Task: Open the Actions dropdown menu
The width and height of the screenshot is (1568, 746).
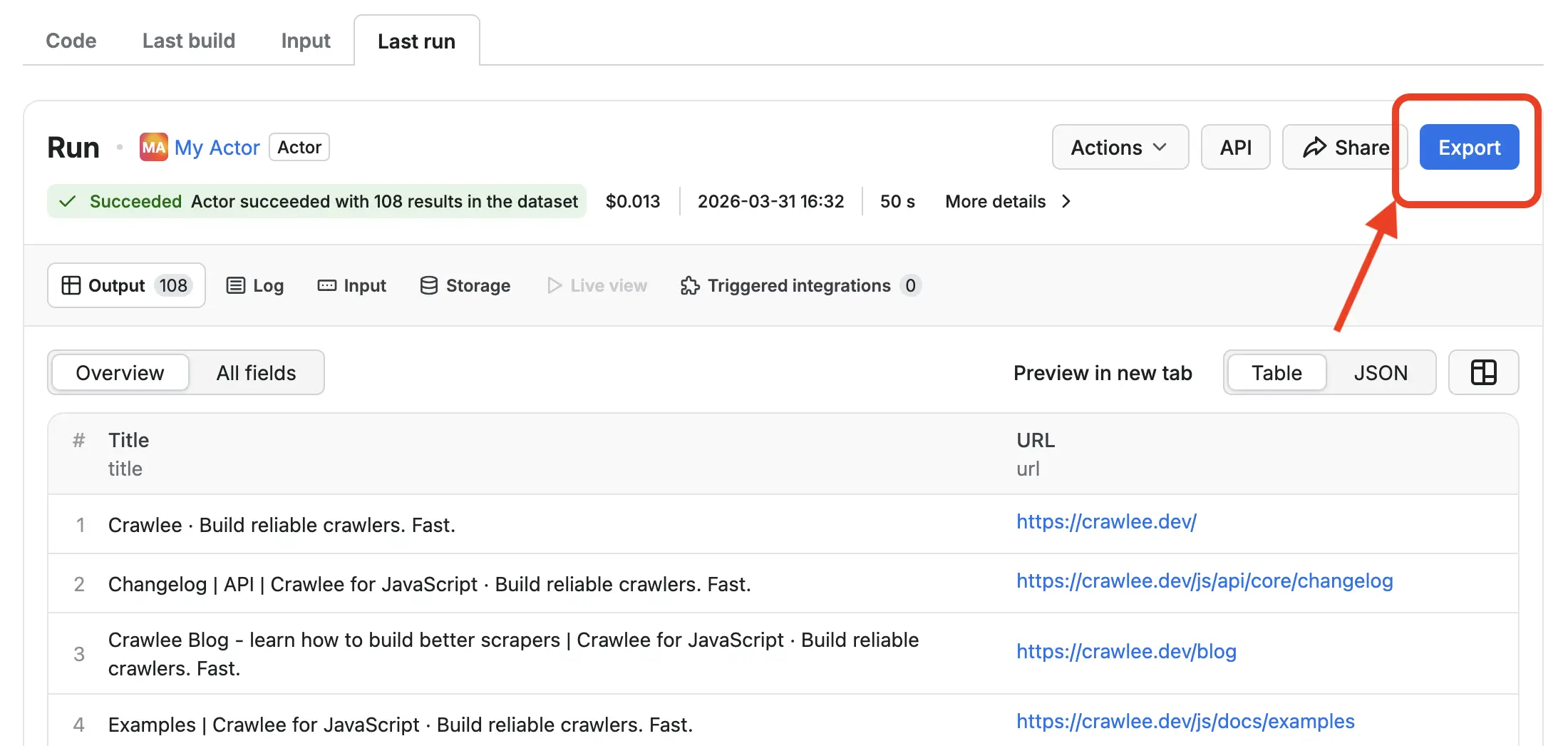Action: pos(1120,147)
